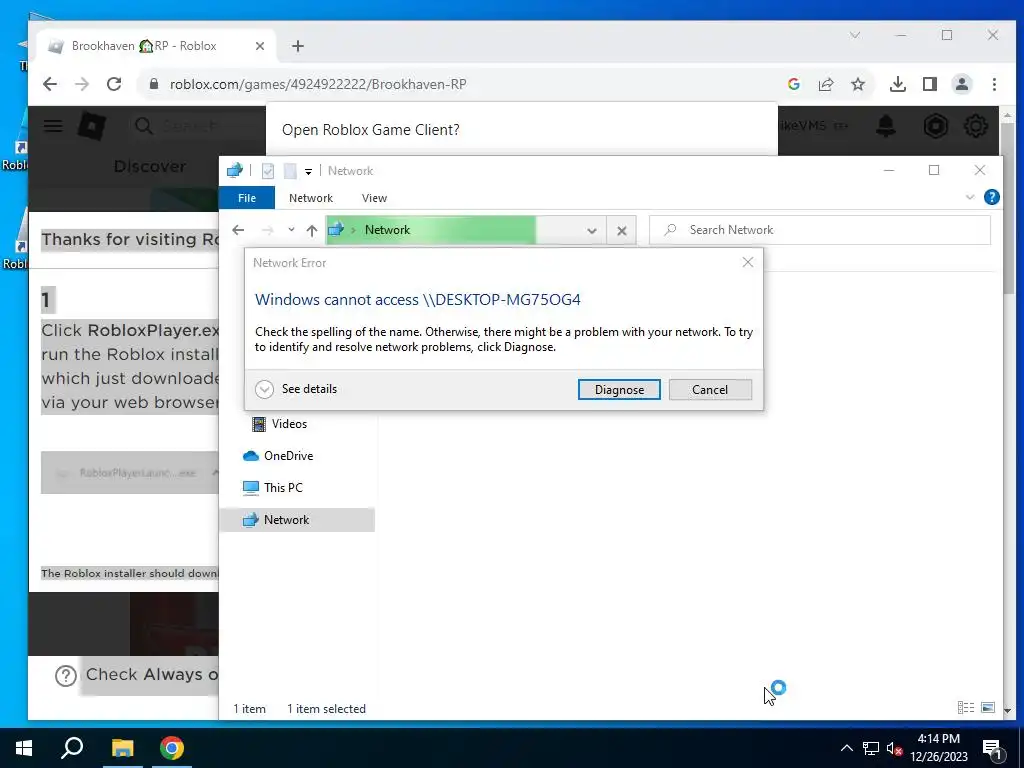Click Chrome in the taskbar
Image resolution: width=1024 pixels, height=768 pixels.
pyautogui.click(x=172, y=748)
